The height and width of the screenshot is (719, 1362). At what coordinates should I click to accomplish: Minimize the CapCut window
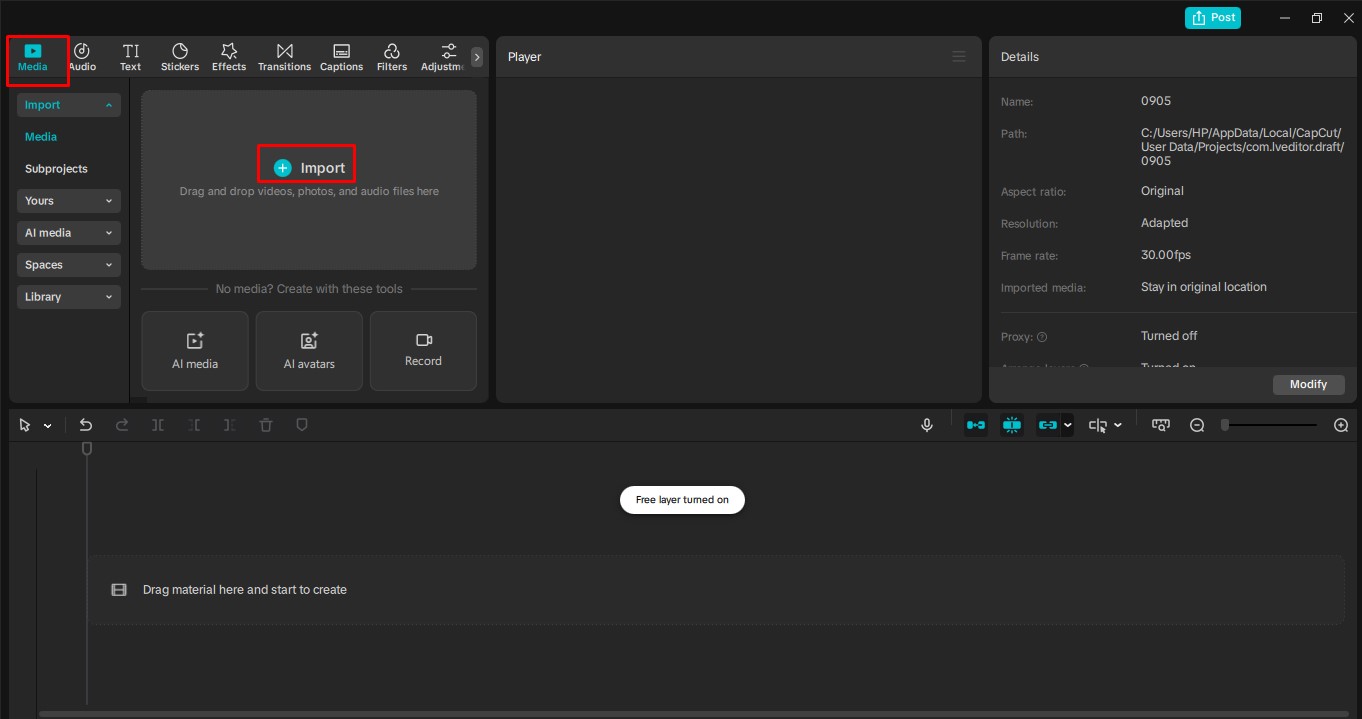[x=1285, y=18]
